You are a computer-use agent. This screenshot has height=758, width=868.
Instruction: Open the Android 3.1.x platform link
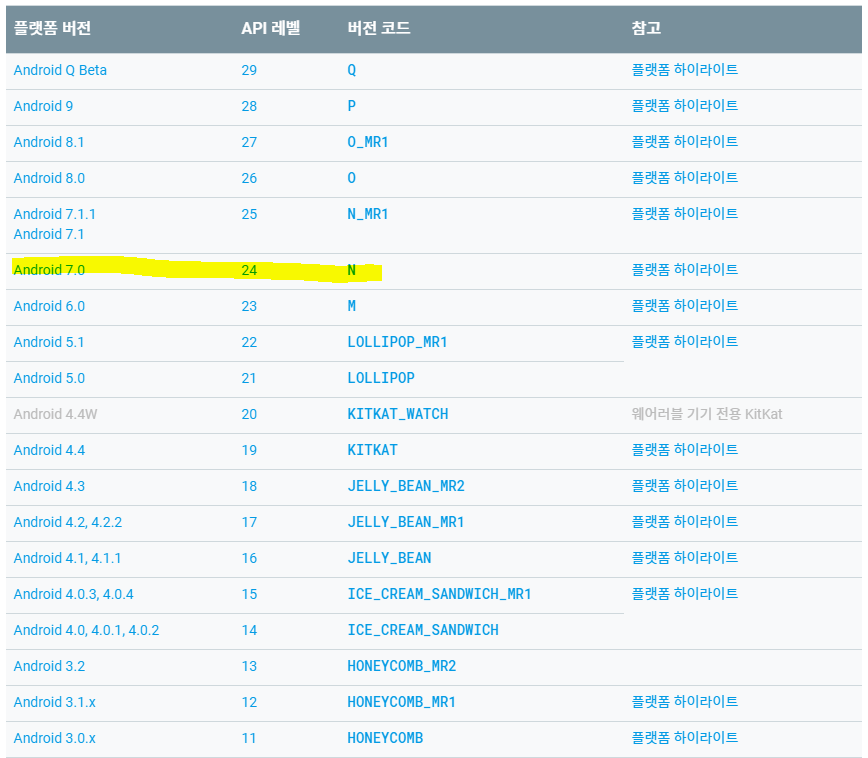pyautogui.click(x=54, y=702)
